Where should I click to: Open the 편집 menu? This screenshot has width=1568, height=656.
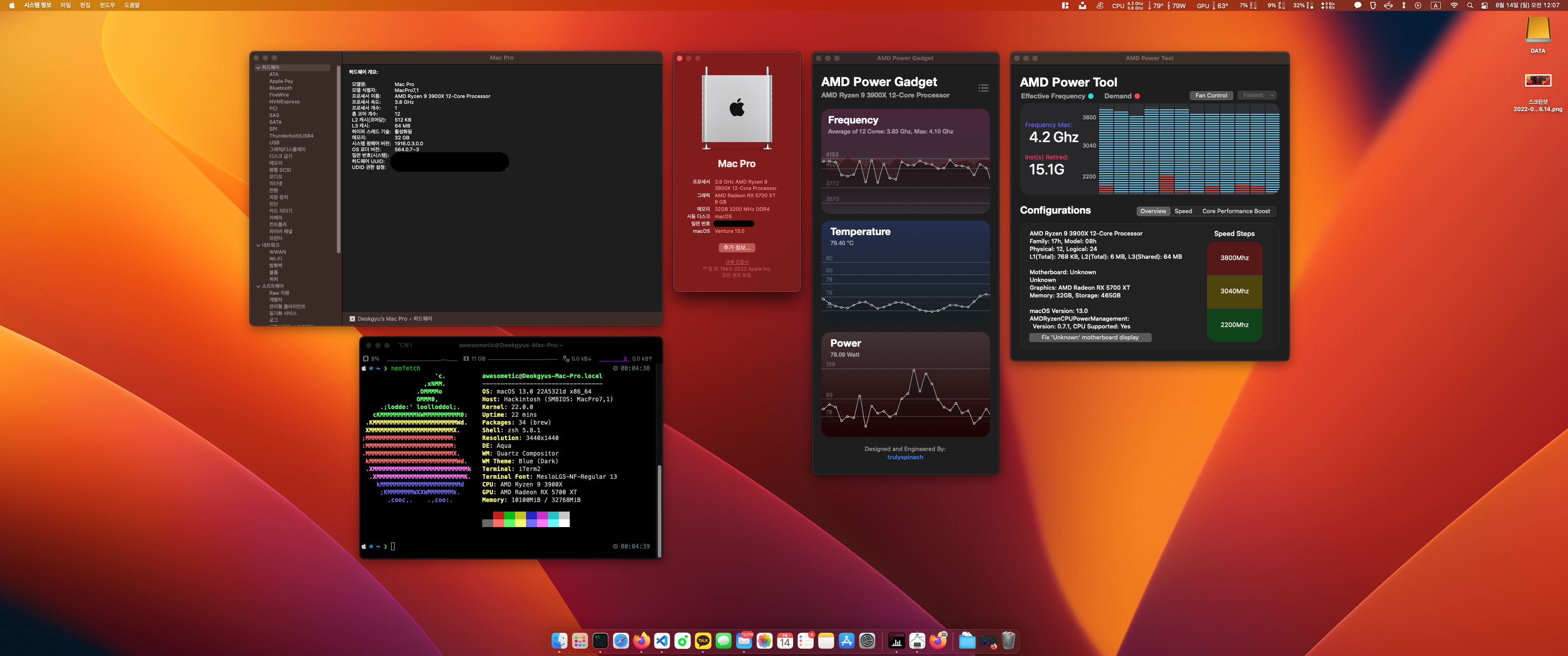tap(85, 5)
